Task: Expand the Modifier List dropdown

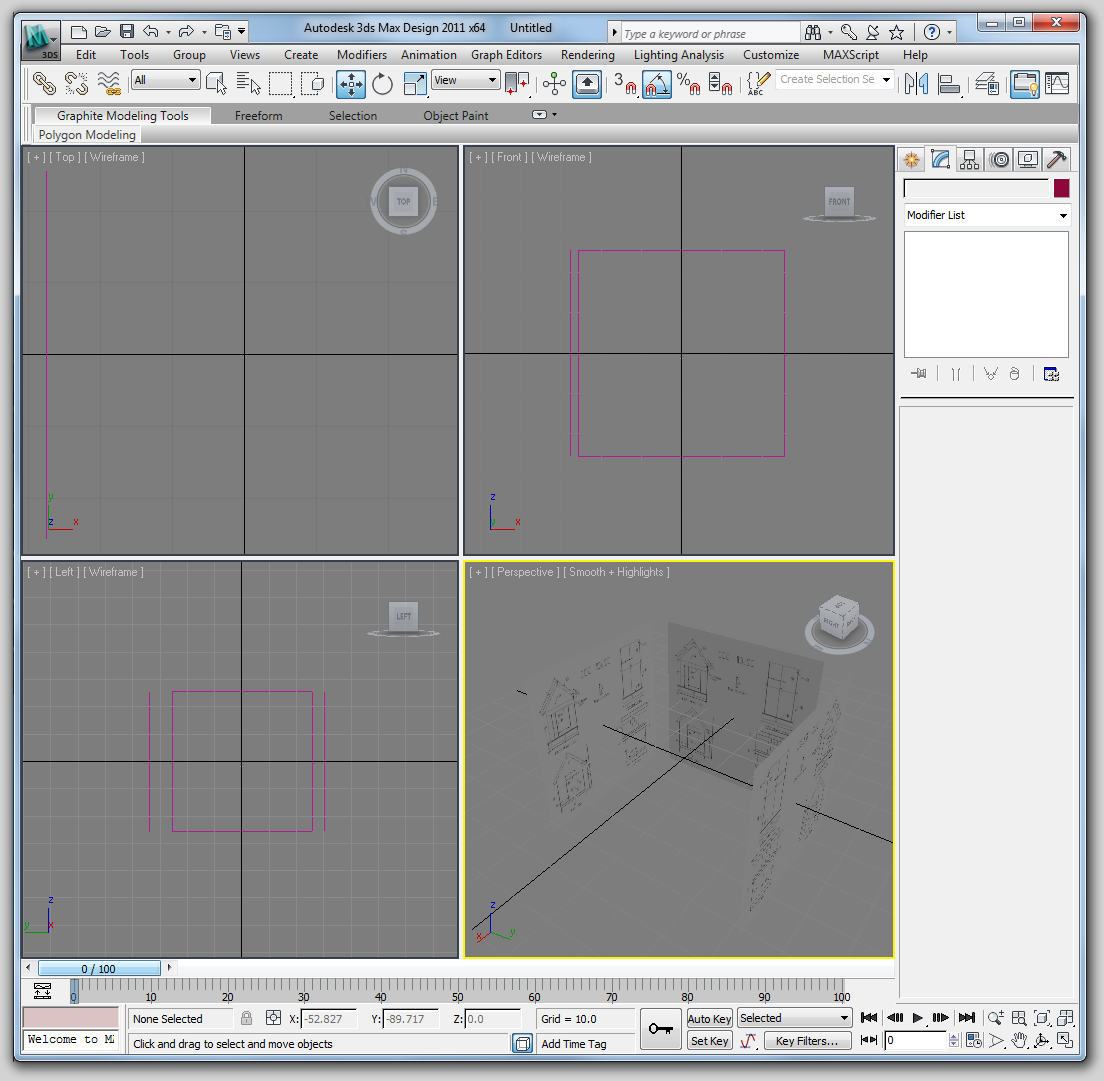Action: click(986, 215)
